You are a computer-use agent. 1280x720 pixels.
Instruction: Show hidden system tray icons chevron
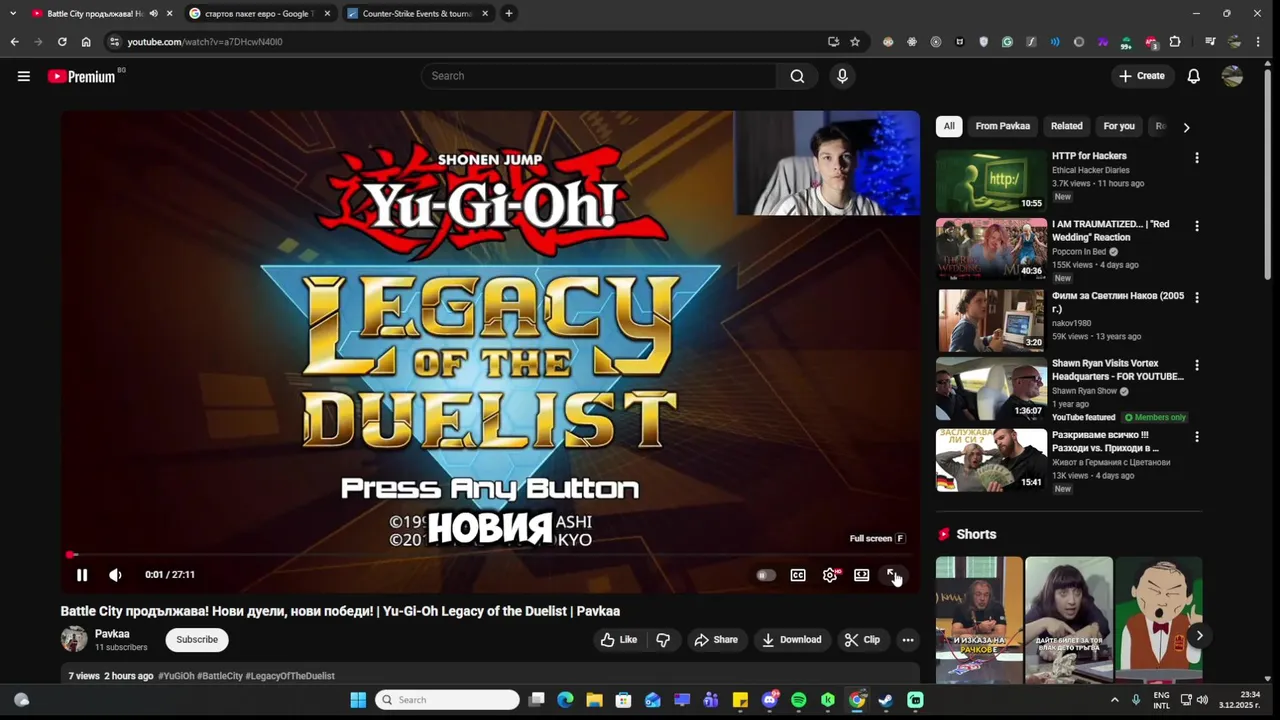coord(1115,700)
